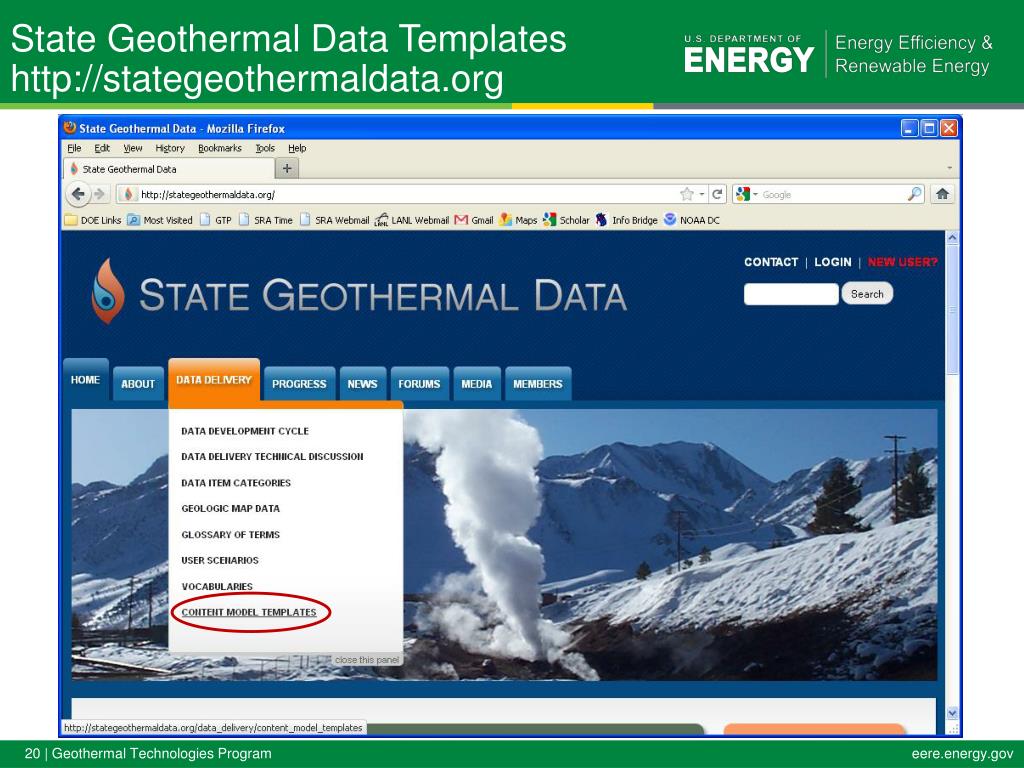The width and height of the screenshot is (1024, 768).
Task: Open the Tools menu
Action: (265, 148)
